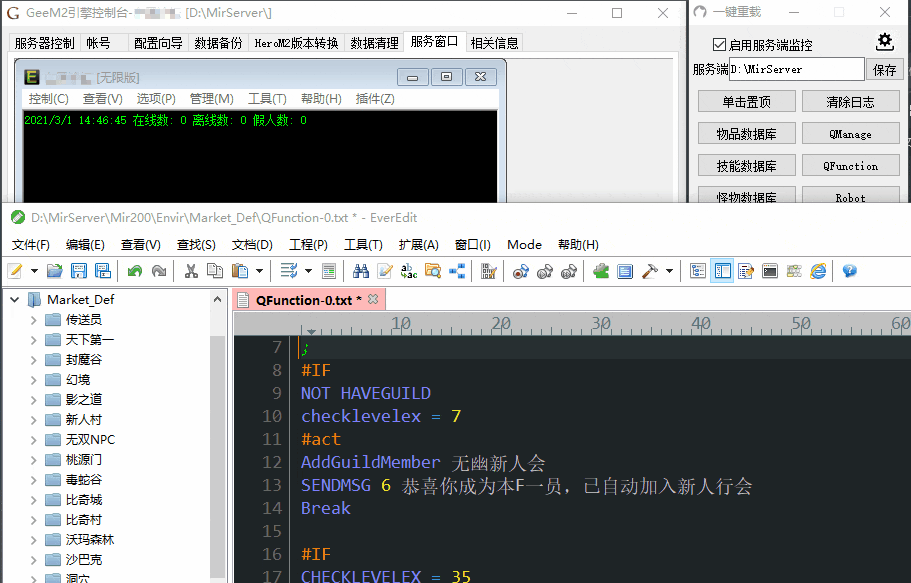Toggle 启用服务端监控 checkbox
This screenshot has height=583, width=911.
719,45
